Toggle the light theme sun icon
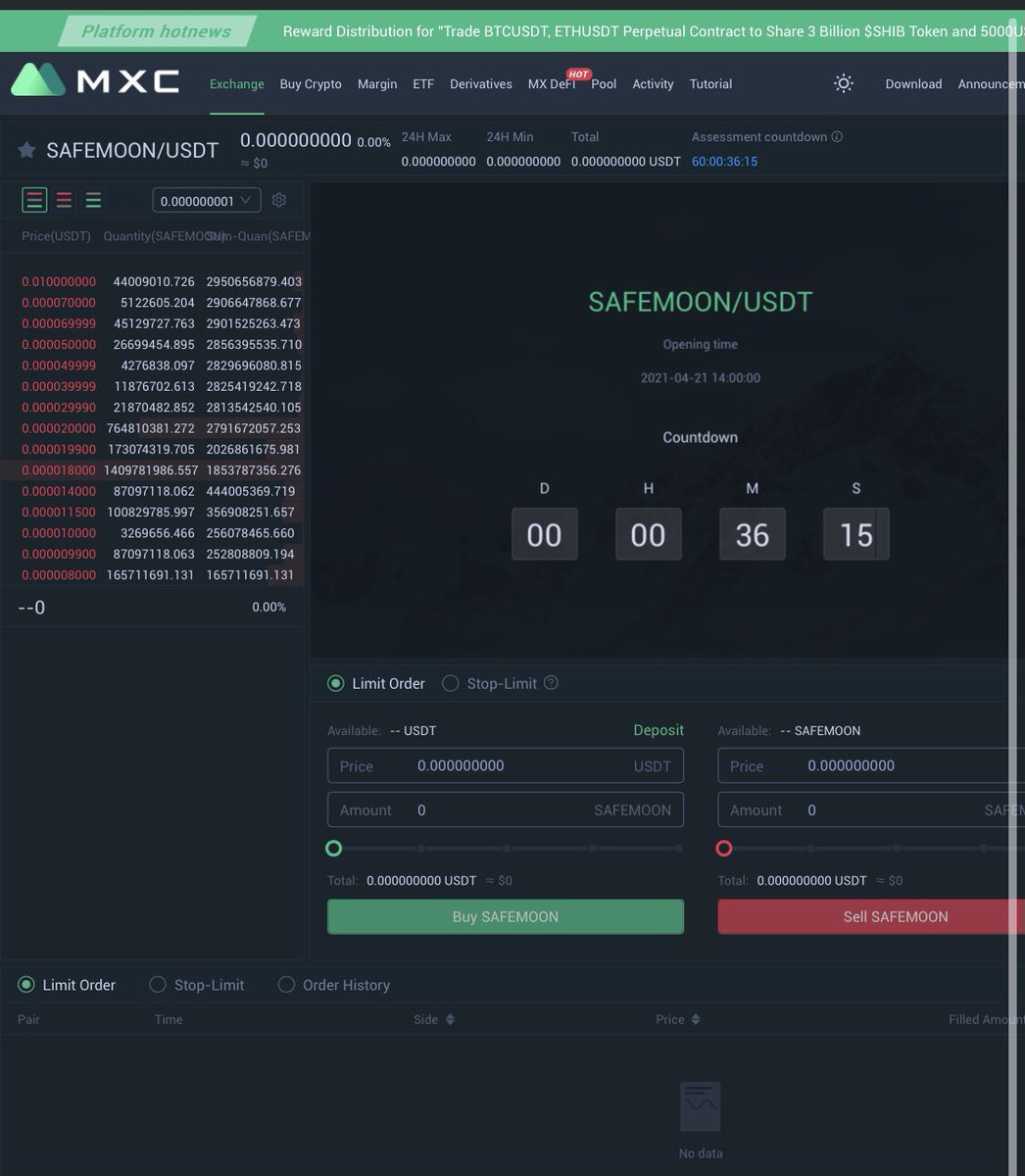 [844, 83]
